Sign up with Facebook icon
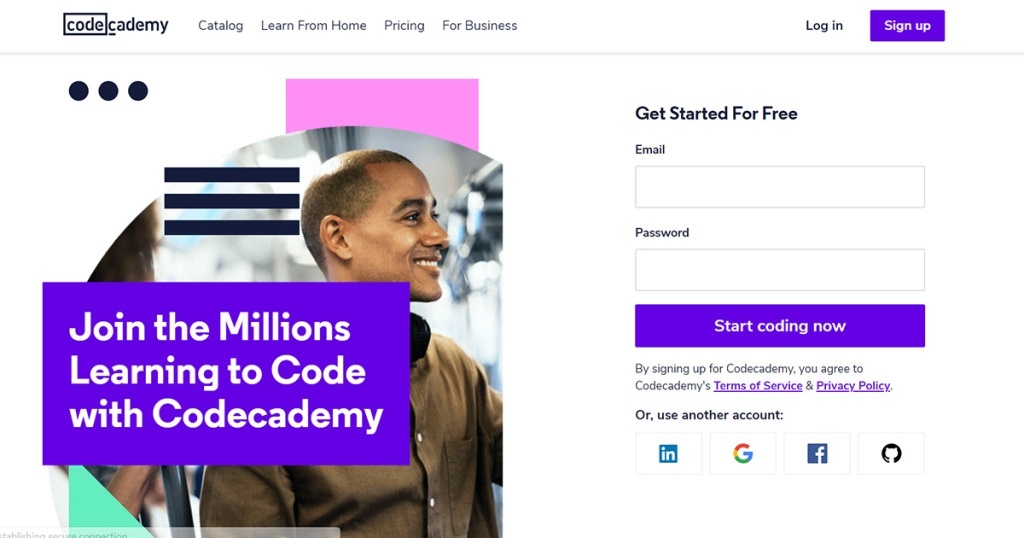 click(817, 453)
